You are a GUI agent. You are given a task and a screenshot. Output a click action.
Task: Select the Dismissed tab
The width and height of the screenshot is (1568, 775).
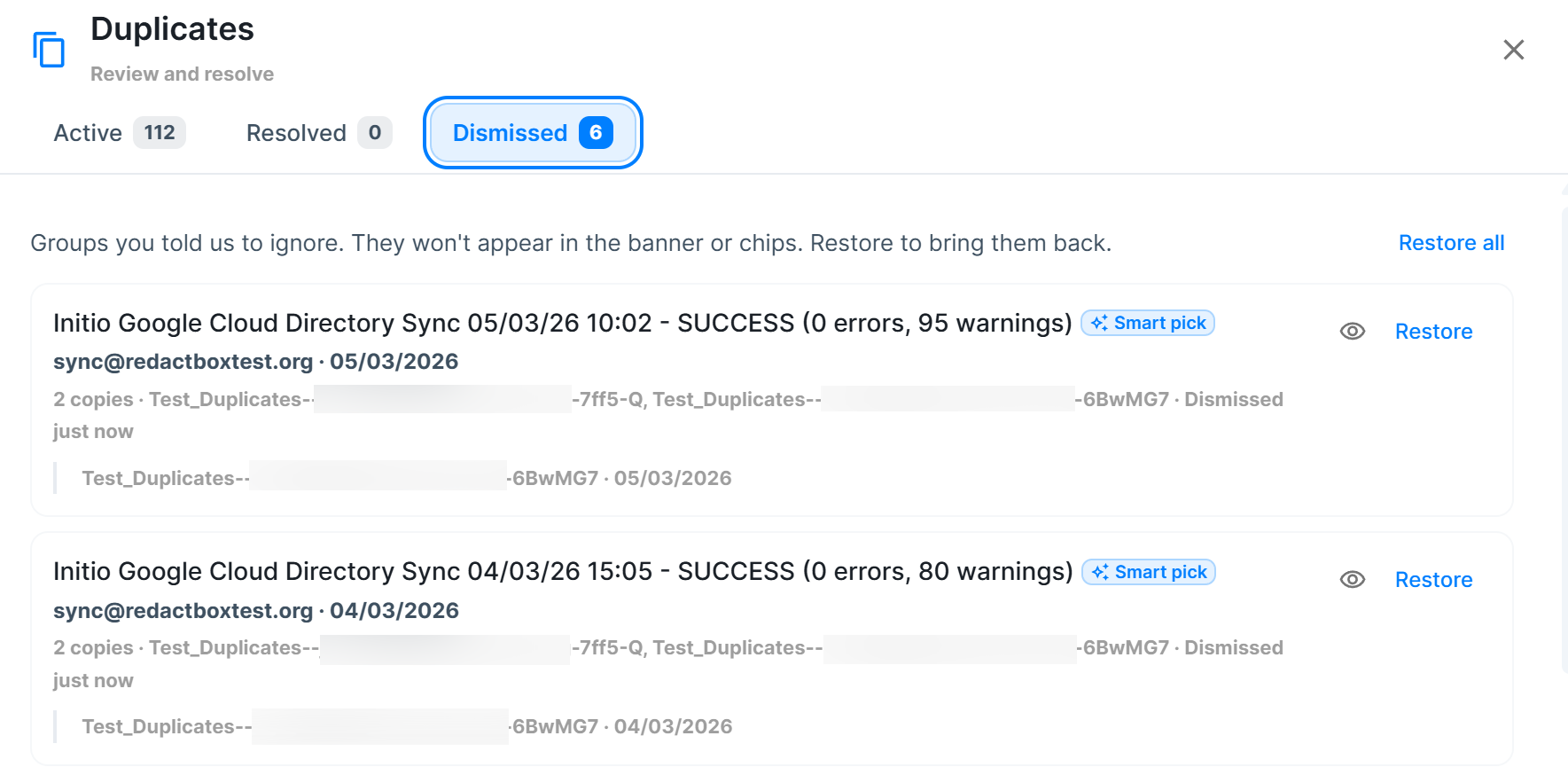(533, 133)
